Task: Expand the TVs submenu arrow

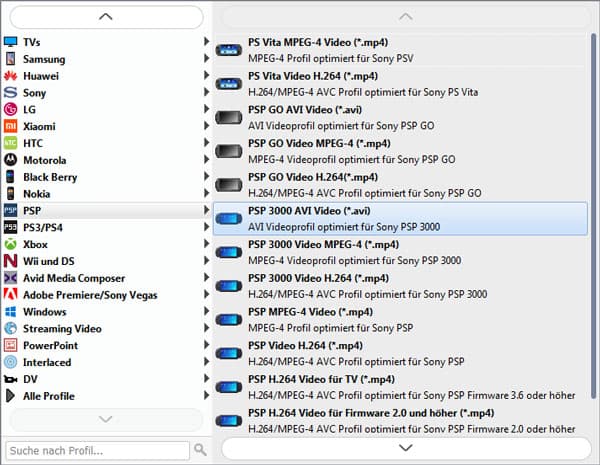Action: pos(206,41)
